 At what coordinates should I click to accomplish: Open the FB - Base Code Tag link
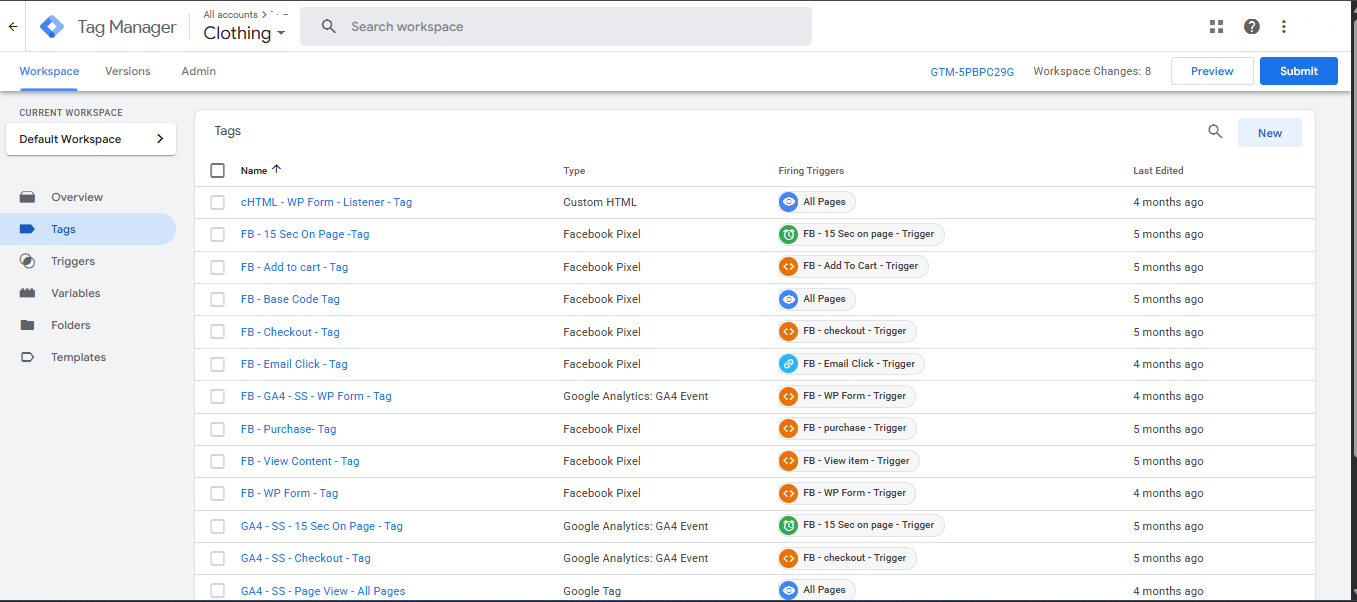290,299
